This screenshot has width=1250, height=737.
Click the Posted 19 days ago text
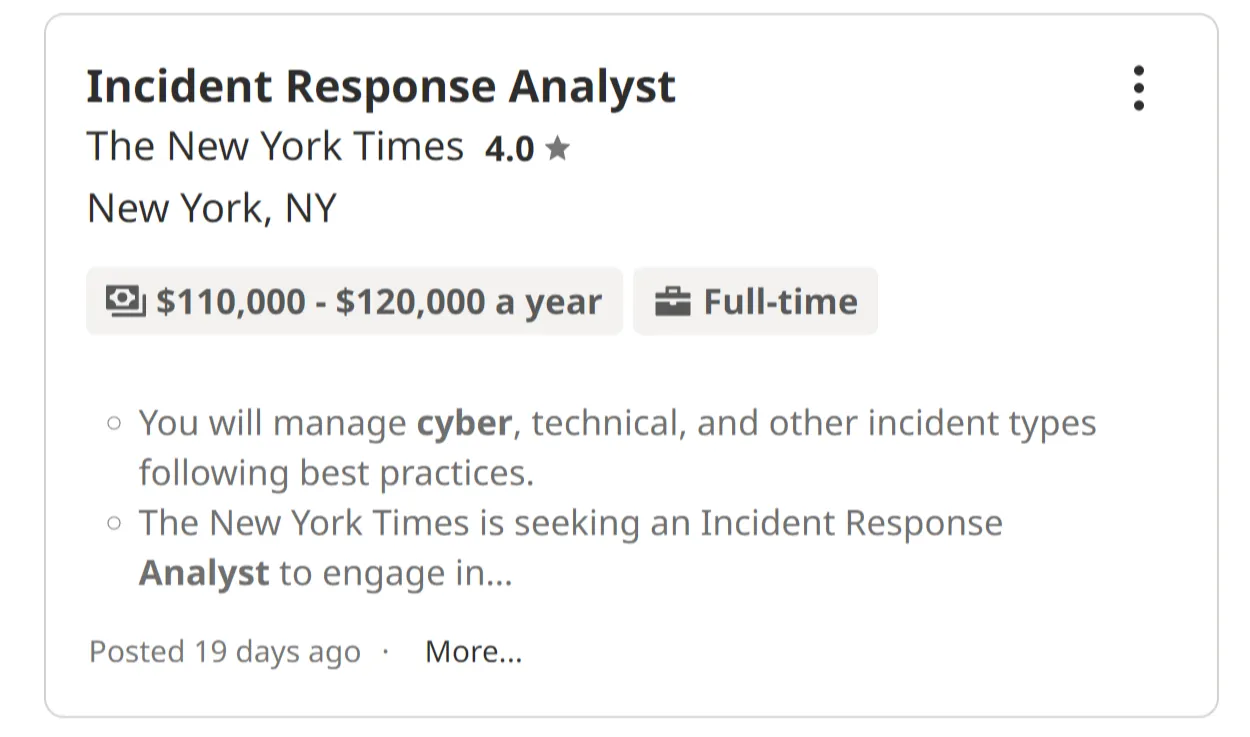[224, 652]
